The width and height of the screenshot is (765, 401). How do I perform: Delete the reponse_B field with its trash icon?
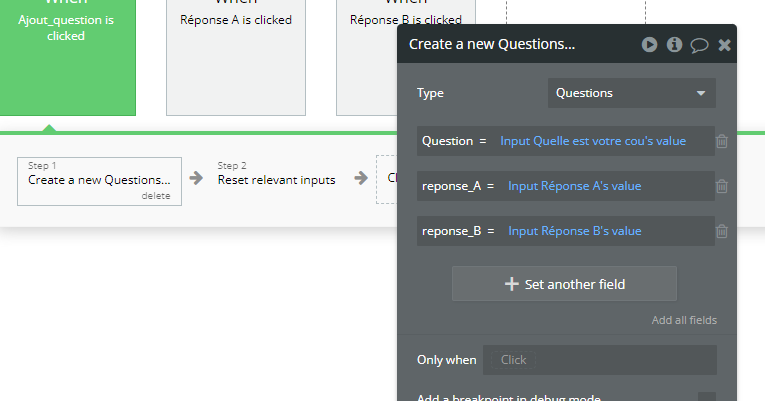(x=722, y=231)
